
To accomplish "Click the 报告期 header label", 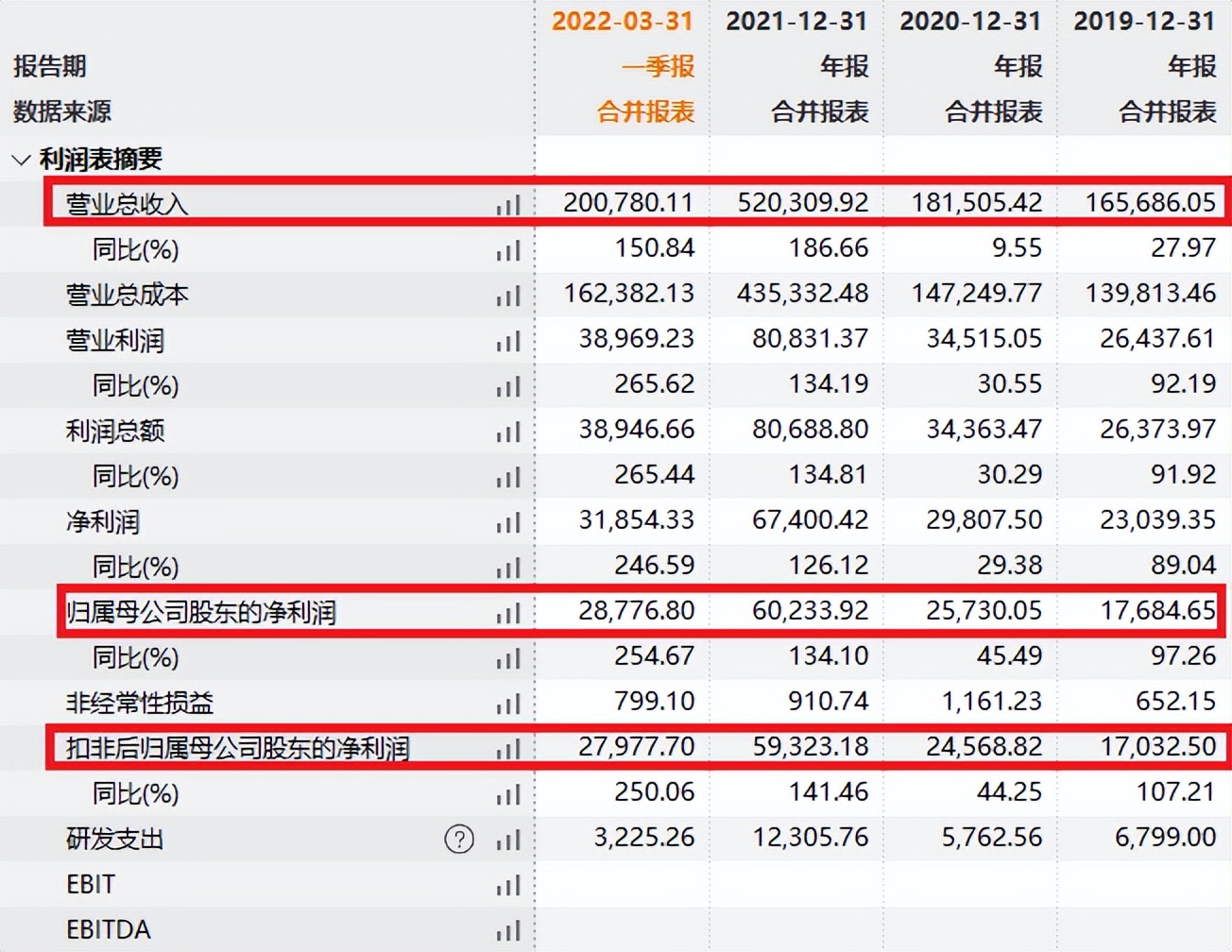I will point(49,66).
